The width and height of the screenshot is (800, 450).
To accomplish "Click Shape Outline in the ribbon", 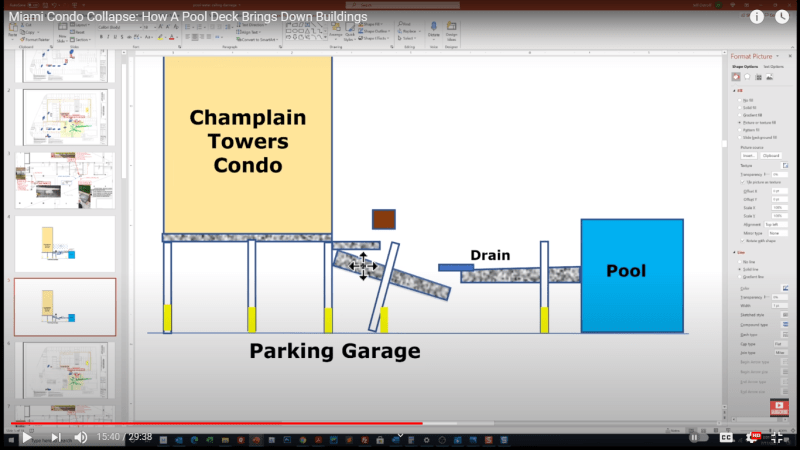I will coord(374,31).
